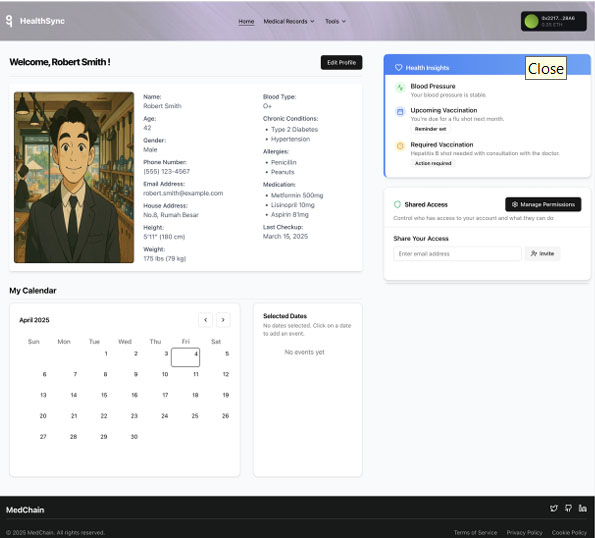Expand the Medical Records dropdown menu
The height and width of the screenshot is (538, 595).
pyautogui.click(x=289, y=22)
